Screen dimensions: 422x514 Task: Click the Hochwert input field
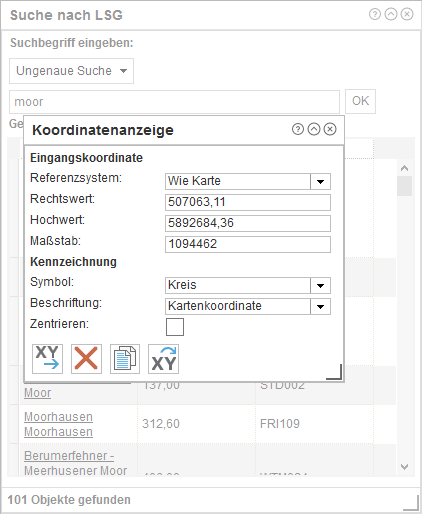coord(248,223)
